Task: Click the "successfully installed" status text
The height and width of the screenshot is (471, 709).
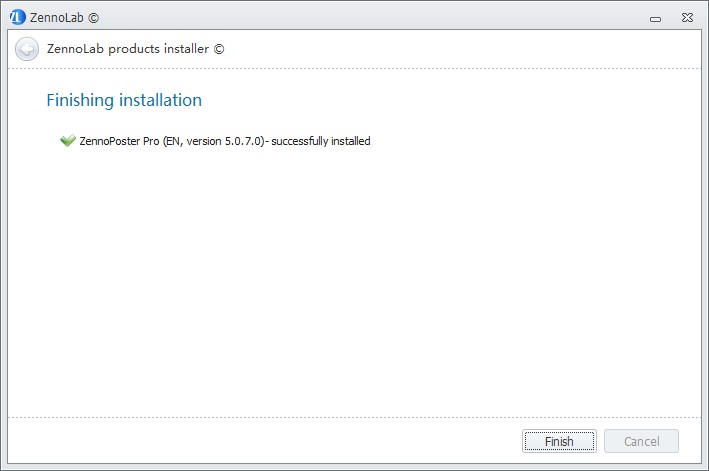Action: pyautogui.click(x=321, y=141)
